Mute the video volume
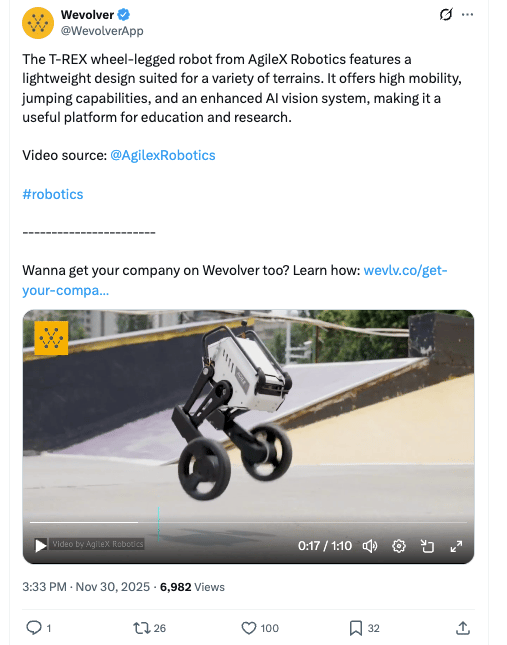 click(370, 546)
